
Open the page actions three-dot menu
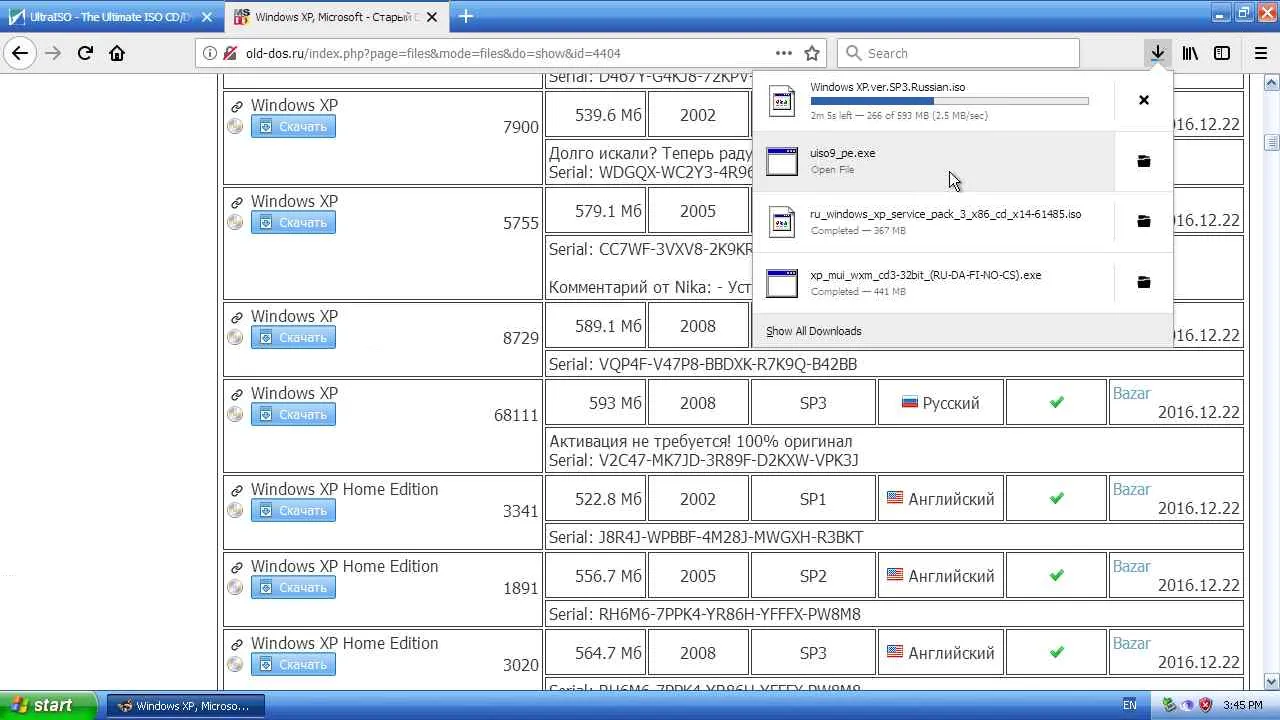[784, 53]
